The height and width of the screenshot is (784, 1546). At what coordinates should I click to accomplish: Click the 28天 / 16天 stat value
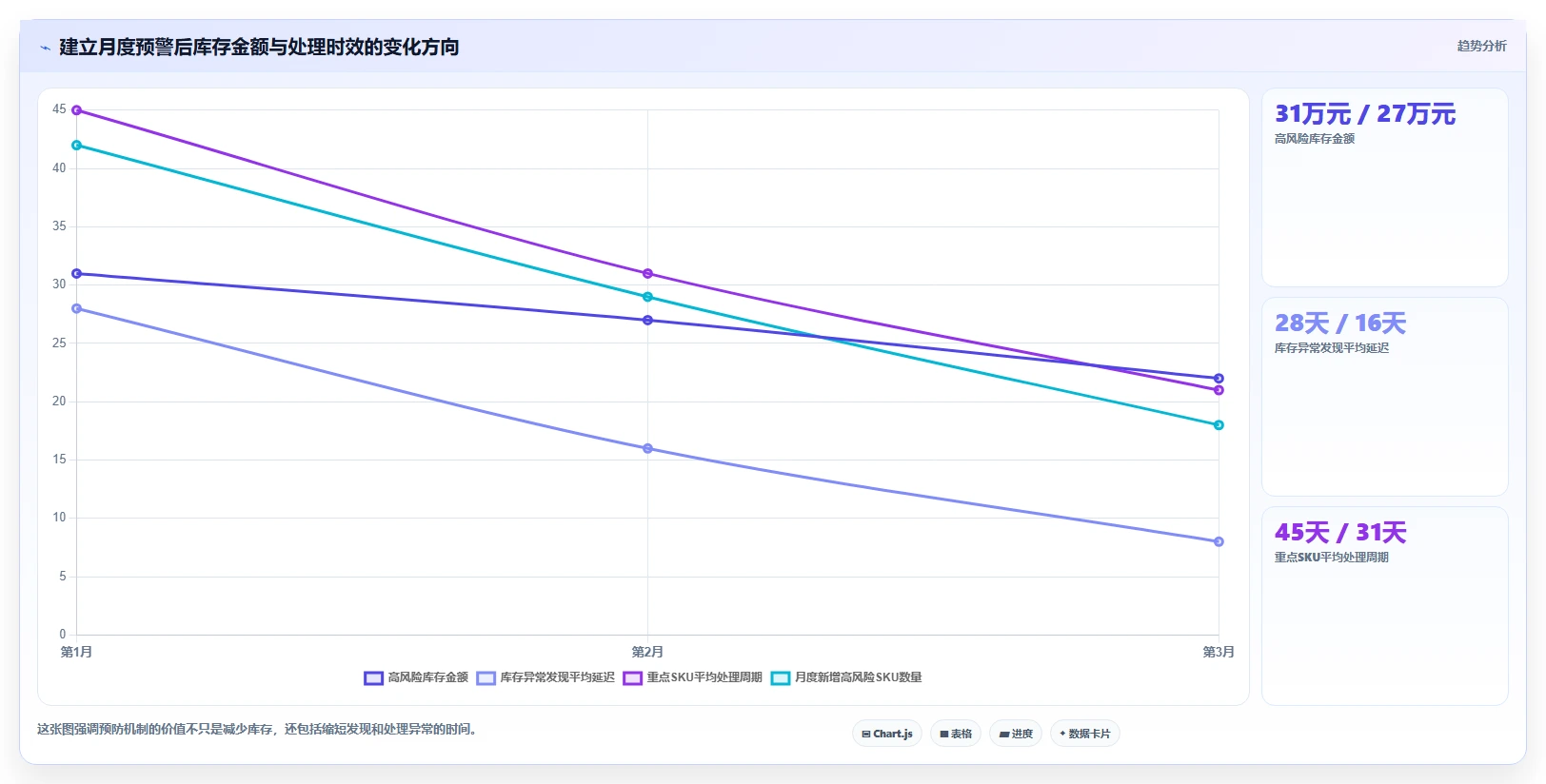1340,323
